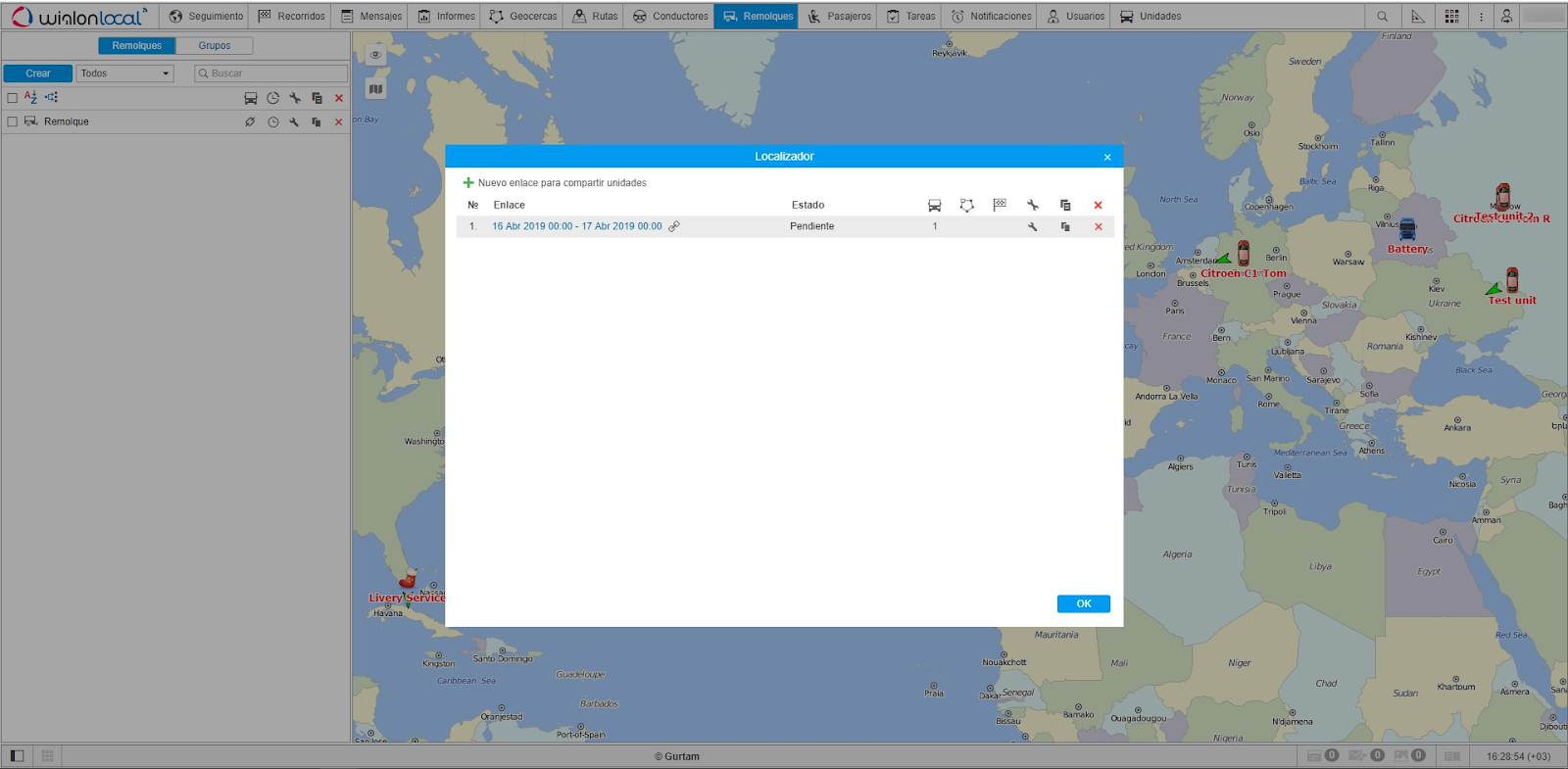Click the map layers icon on the map
The image size is (1568, 769).
tap(375, 89)
